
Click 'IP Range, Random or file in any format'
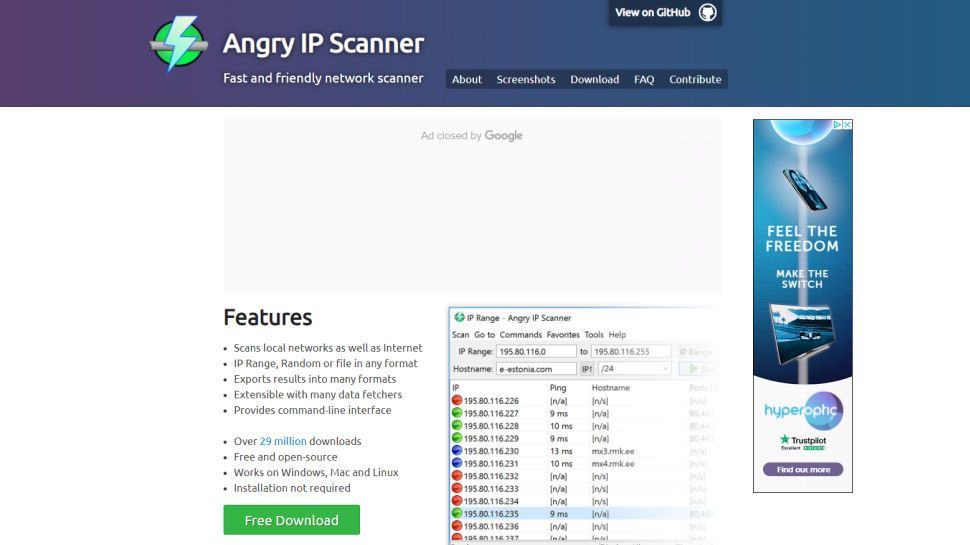[x=325, y=363]
